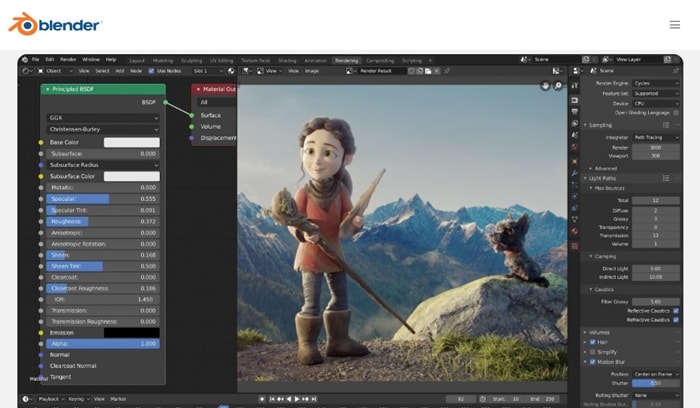Screen dimensions: 700x408
Task: Open the Object properties tab
Action: point(575,162)
